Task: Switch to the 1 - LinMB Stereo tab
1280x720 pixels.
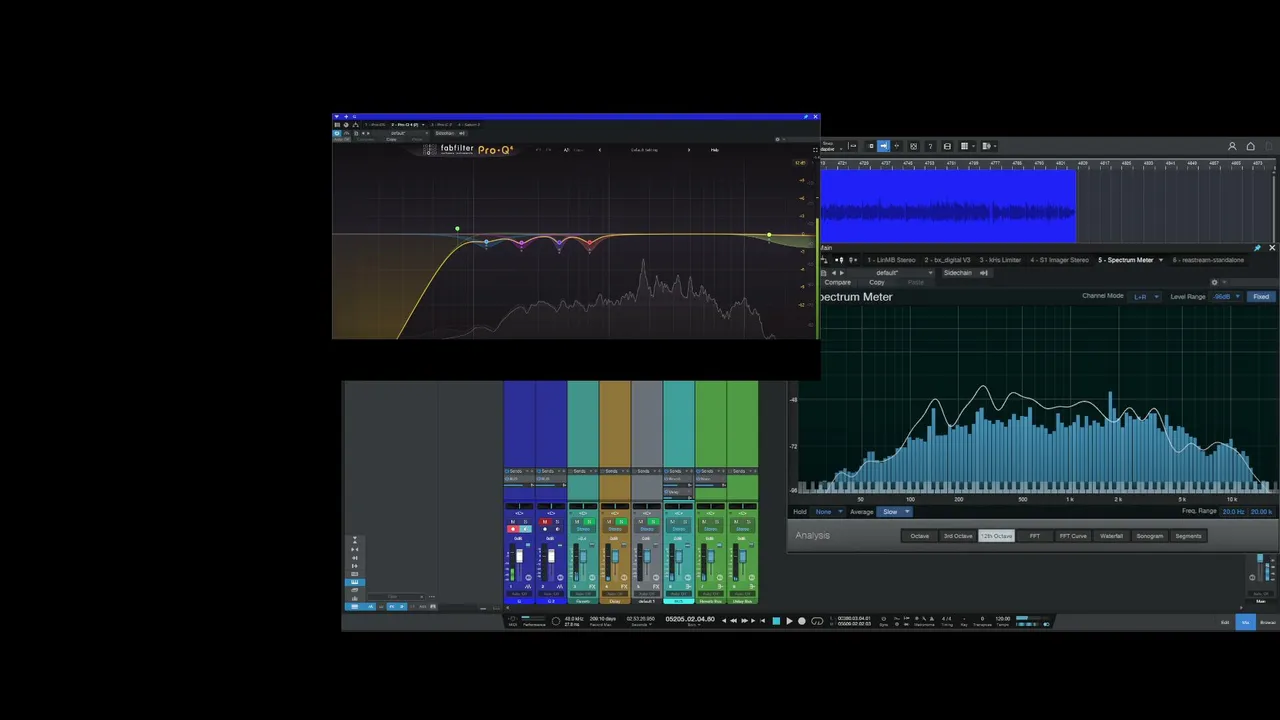Action: [891, 260]
